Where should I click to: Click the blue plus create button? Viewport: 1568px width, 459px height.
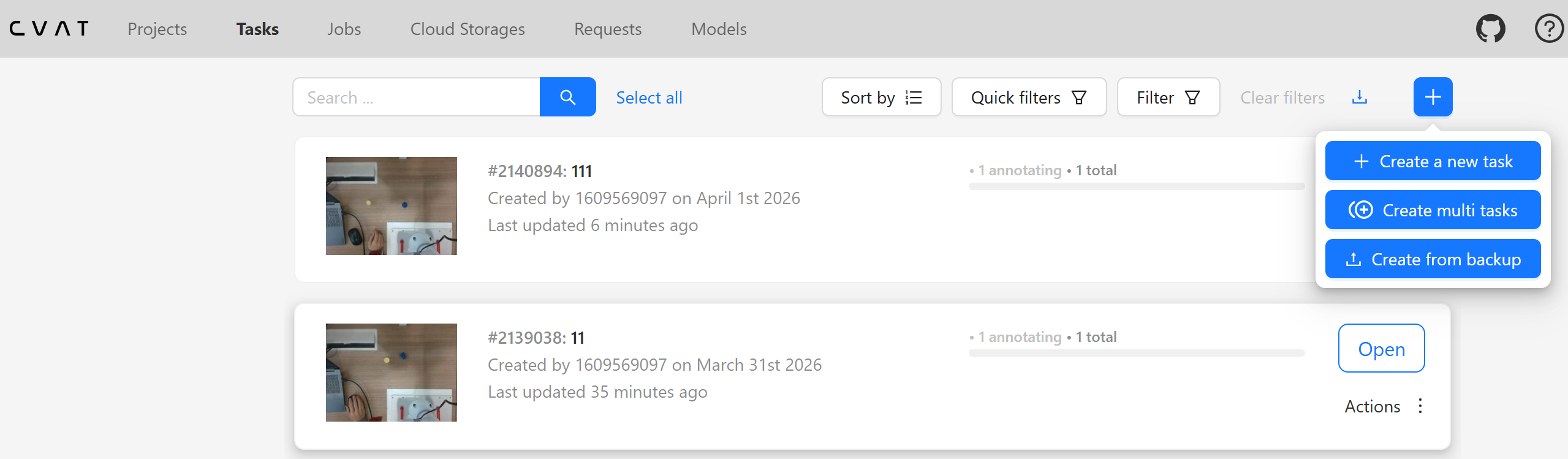1433,97
